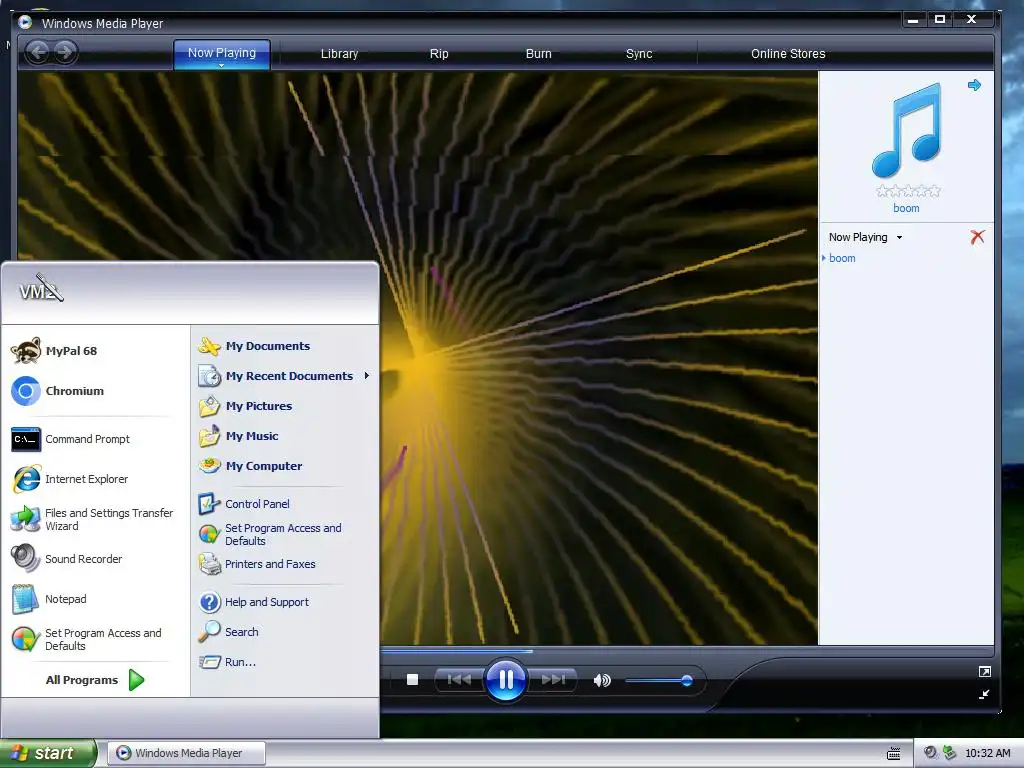Stop playback with the stop button

(x=412, y=680)
